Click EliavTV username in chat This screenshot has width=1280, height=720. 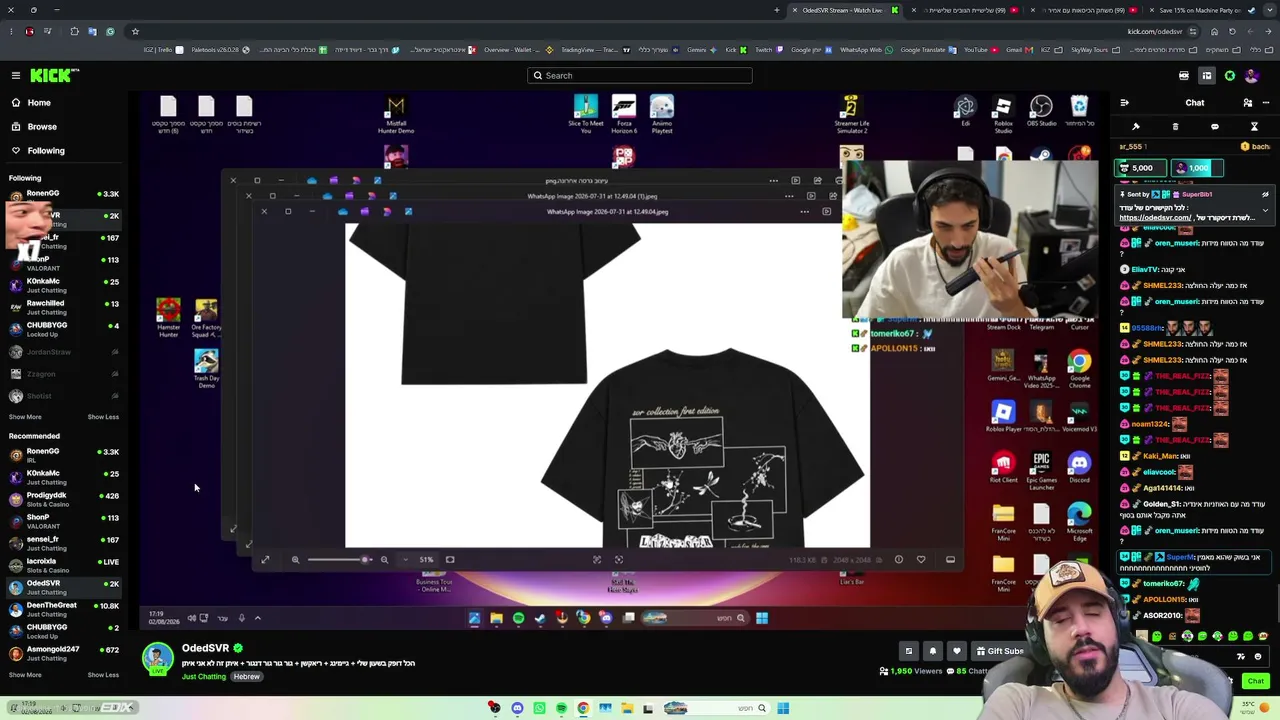tap(1145, 270)
